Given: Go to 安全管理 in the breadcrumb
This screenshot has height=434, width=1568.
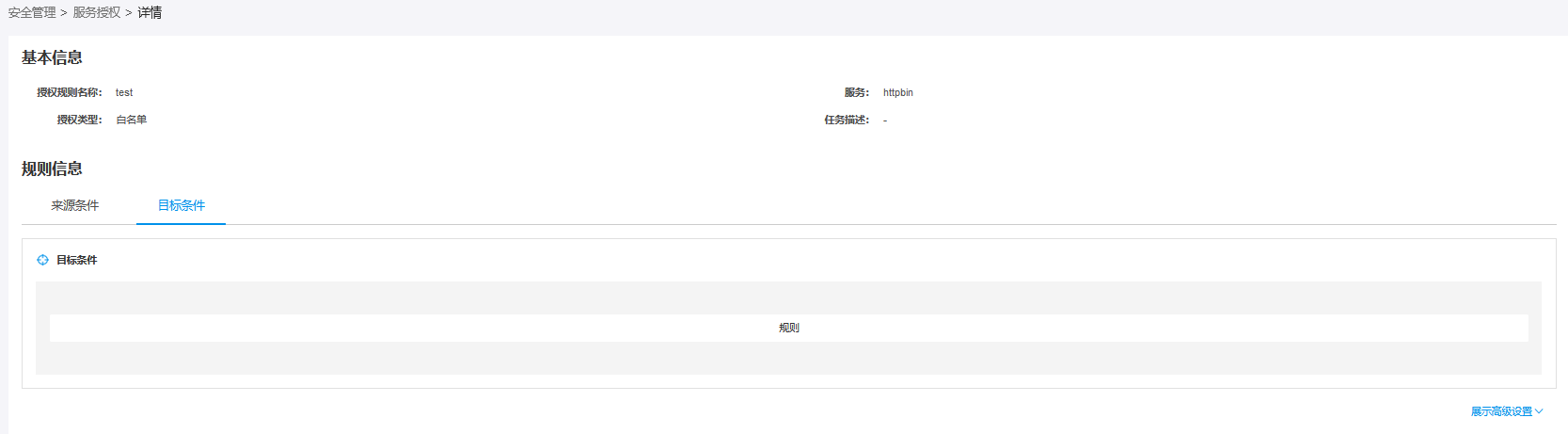Looking at the screenshot, I should 32,12.
